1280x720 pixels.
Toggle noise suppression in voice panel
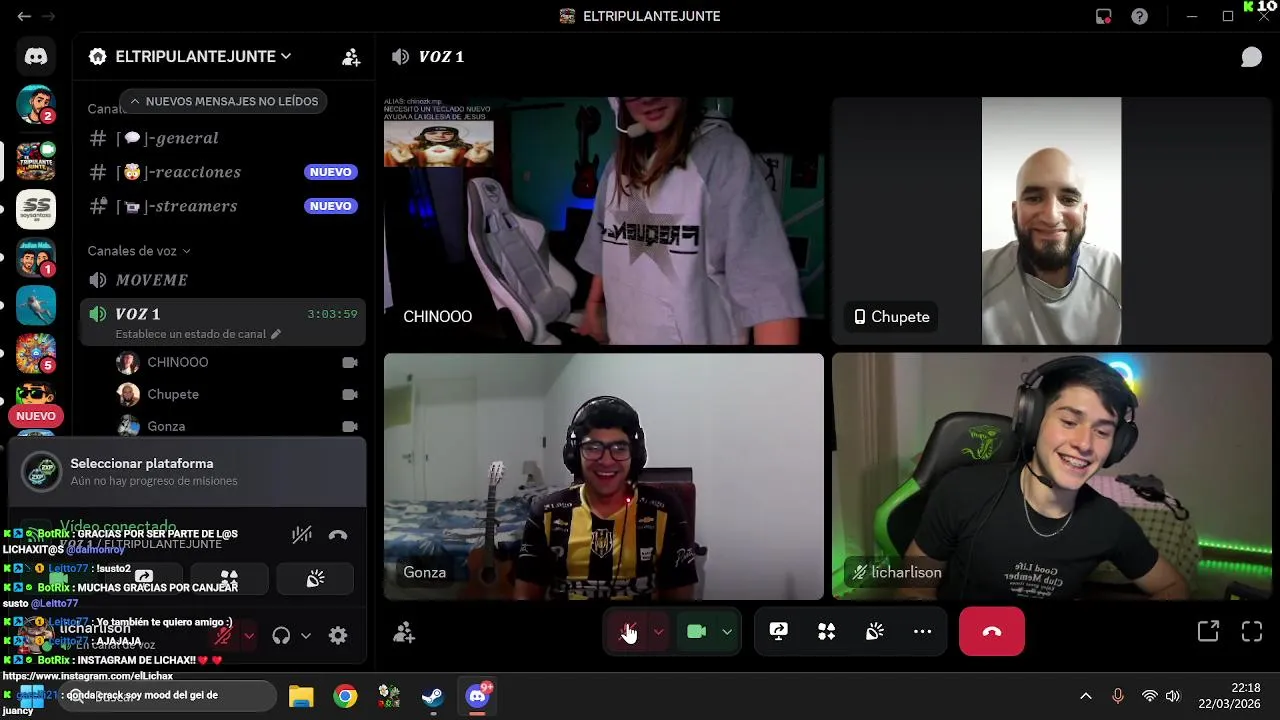pos(301,535)
